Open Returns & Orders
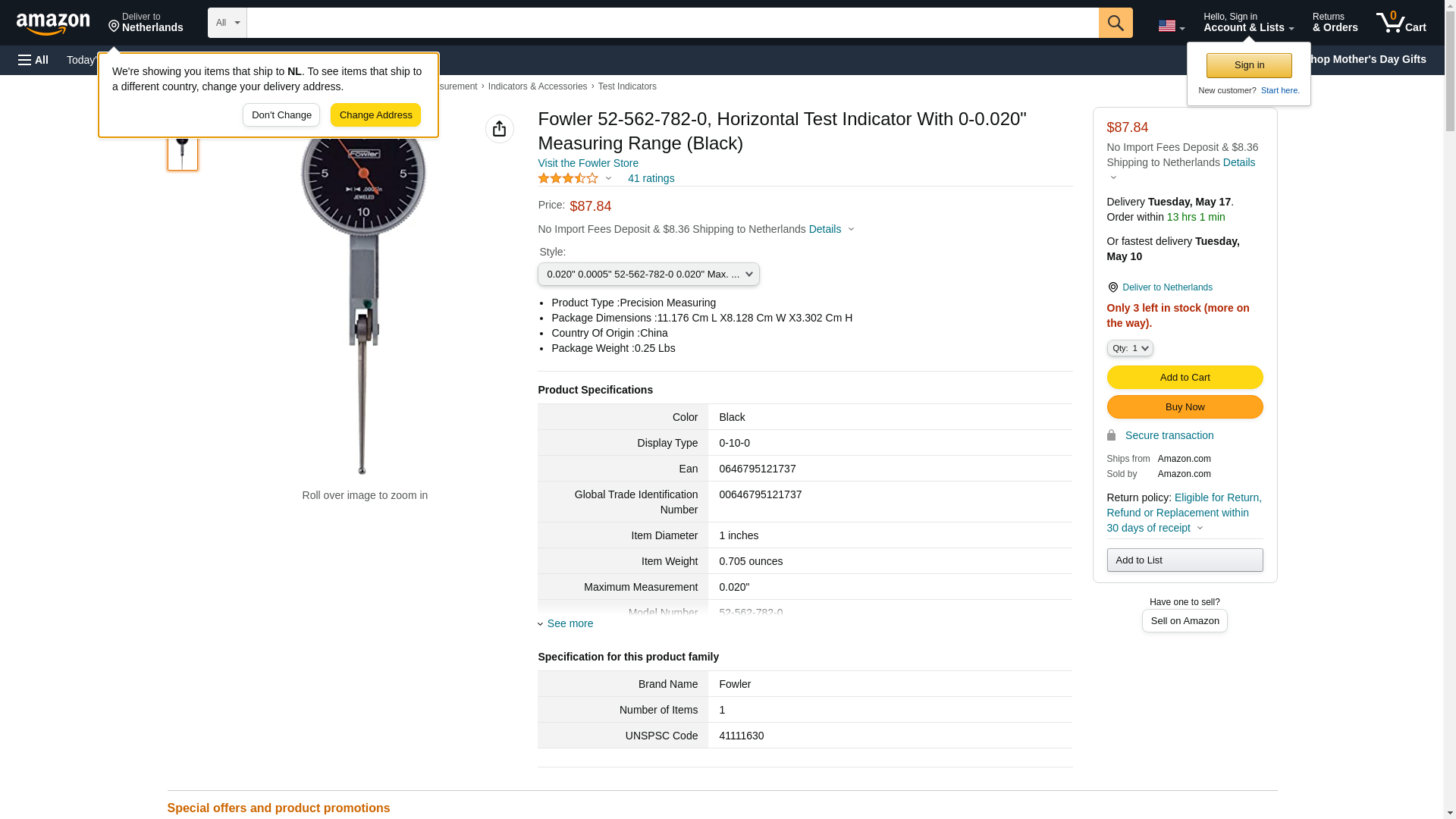Image resolution: width=1456 pixels, height=819 pixels. point(1335,22)
